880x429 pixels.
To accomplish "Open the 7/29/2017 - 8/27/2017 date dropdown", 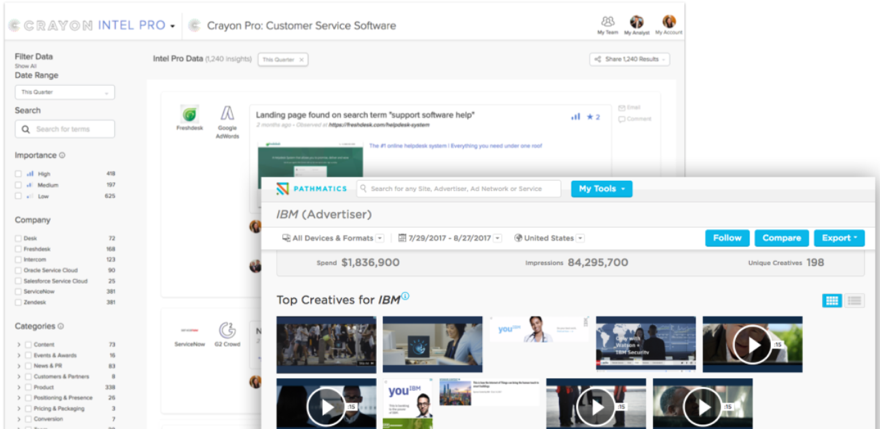I will [x=498, y=238].
